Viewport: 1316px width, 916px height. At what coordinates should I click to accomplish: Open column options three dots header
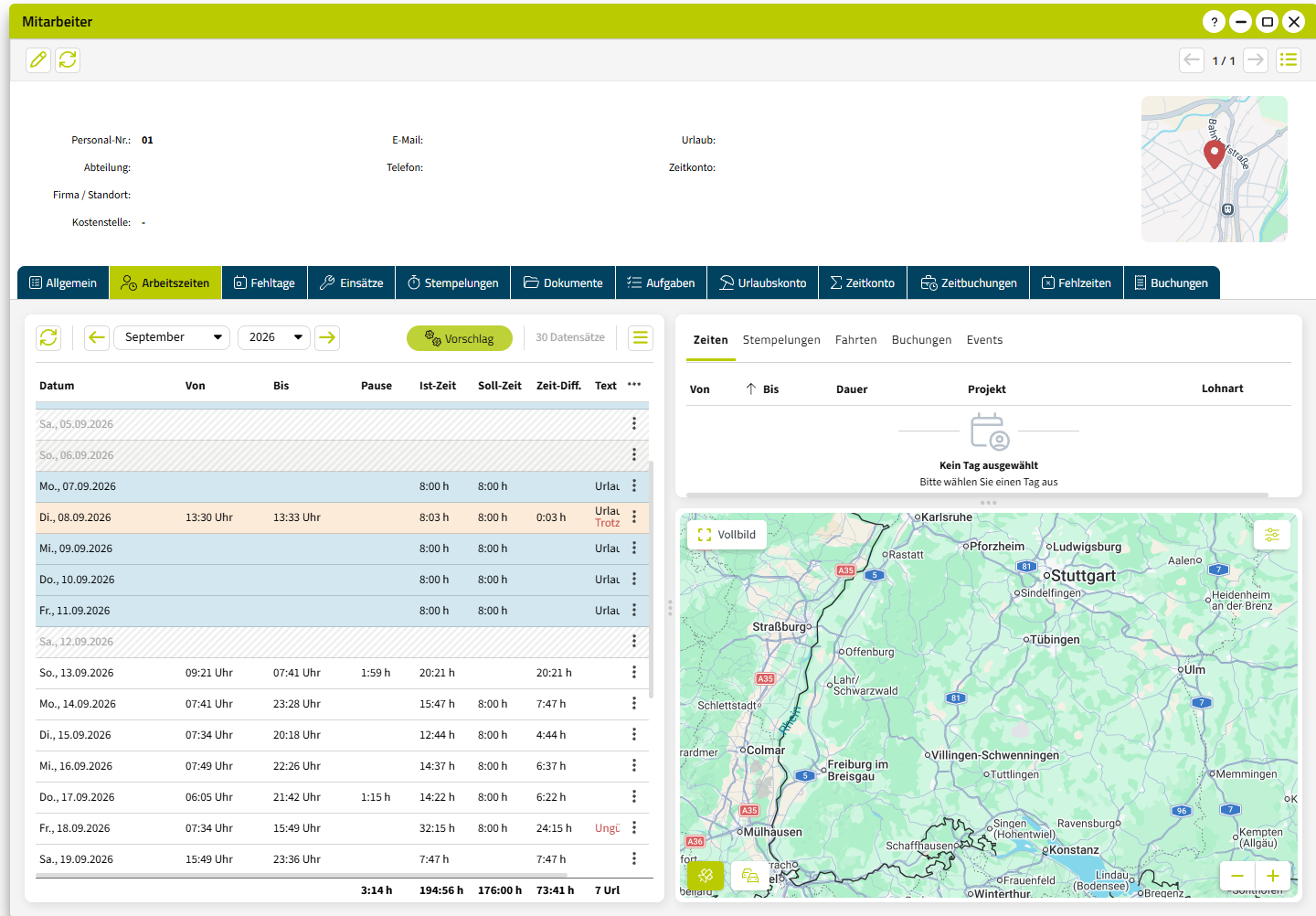click(x=634, y=385)
